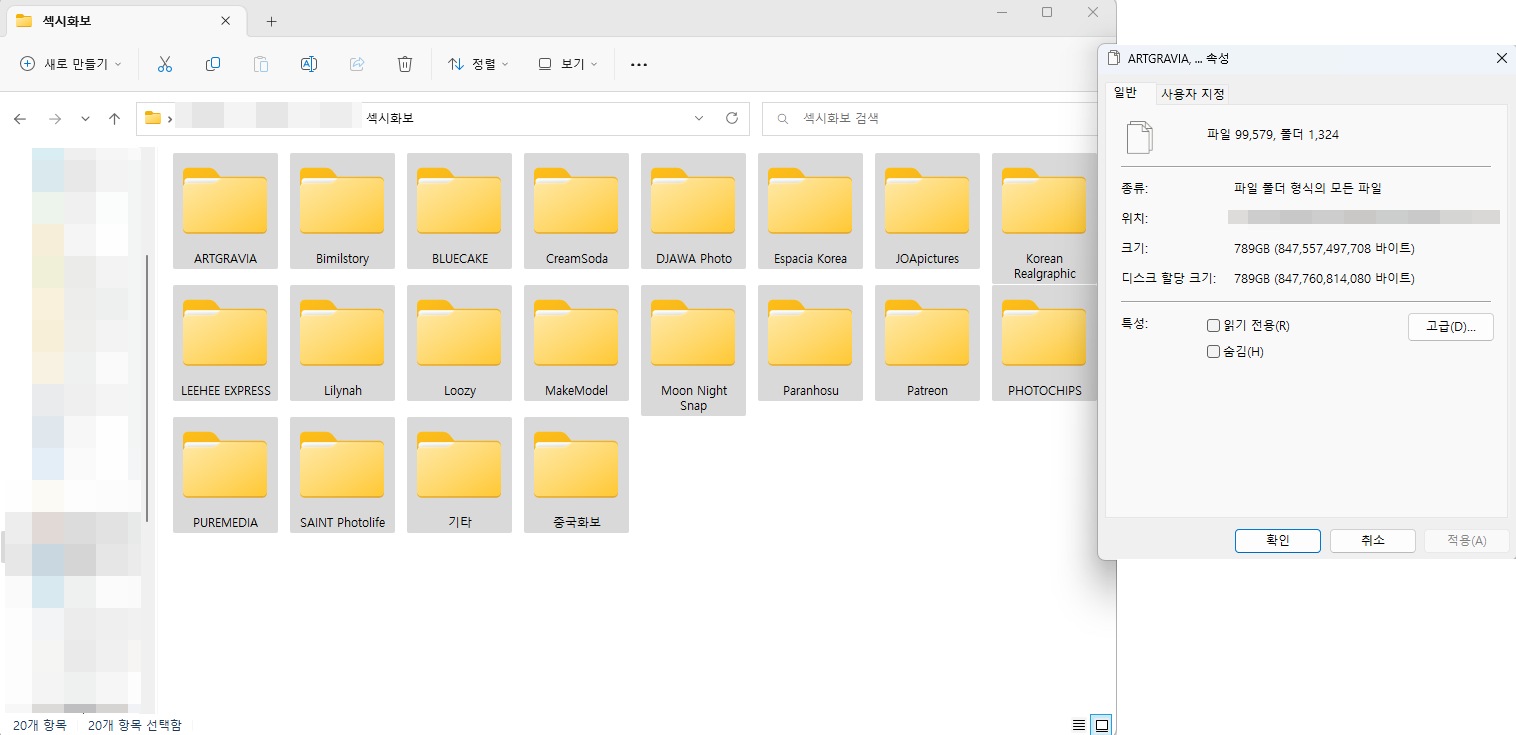Click the 789GB (847,760,814,080 바이트) disk size value
This screenshot has width=1516, height=735.
click(1324, 278)
